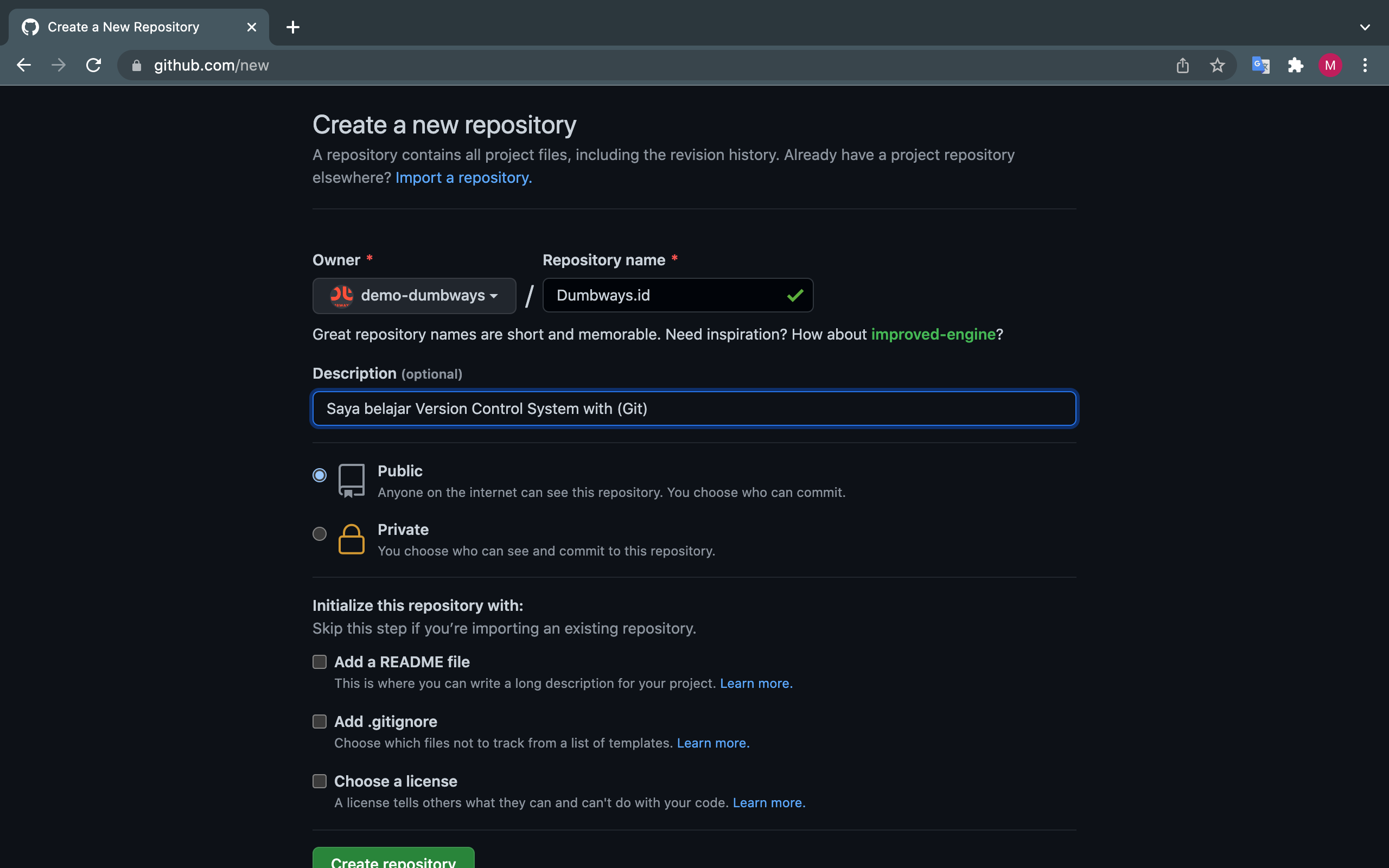
Task: Click the share page icon
Action: point(1182,66)
